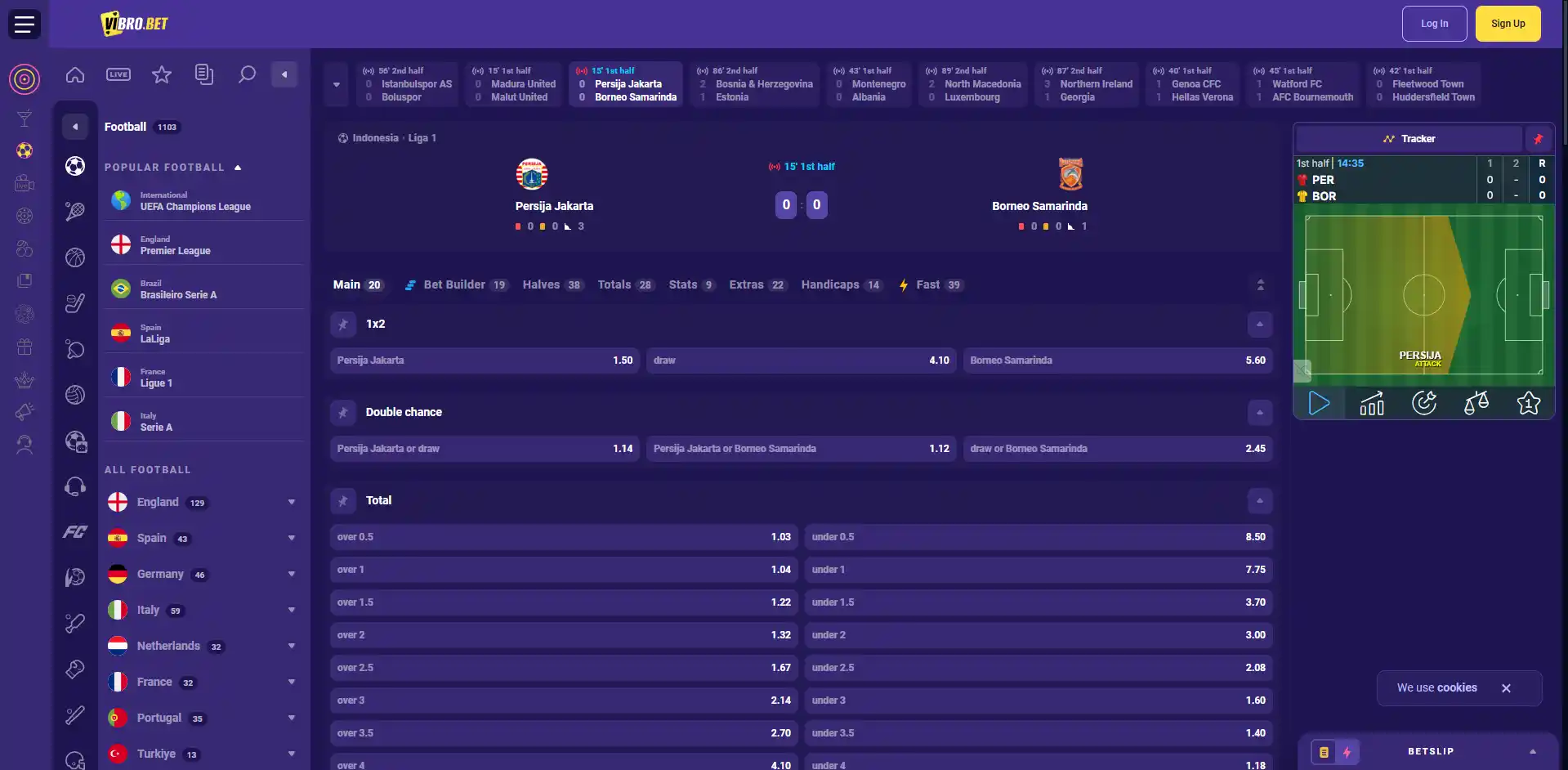Open the gift box promotions icon
This screenshot has width=1568, height=770.
click(x=25, y=347)
